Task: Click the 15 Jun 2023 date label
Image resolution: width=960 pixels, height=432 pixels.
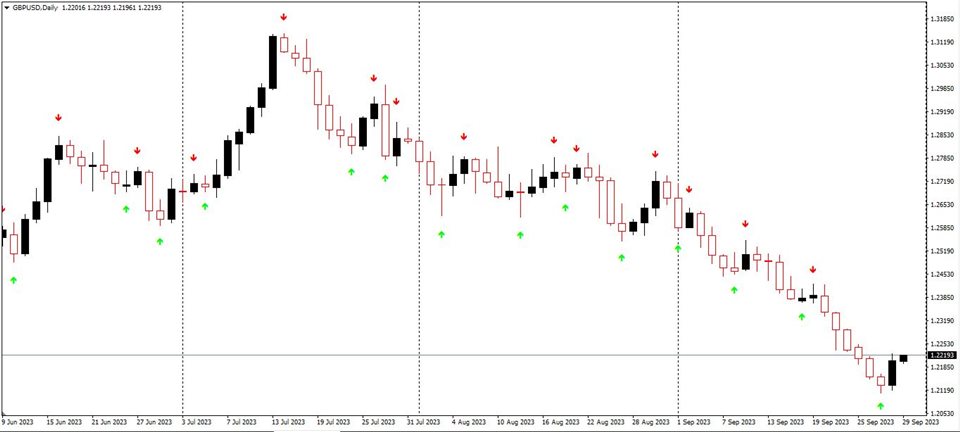Action: 64,422
